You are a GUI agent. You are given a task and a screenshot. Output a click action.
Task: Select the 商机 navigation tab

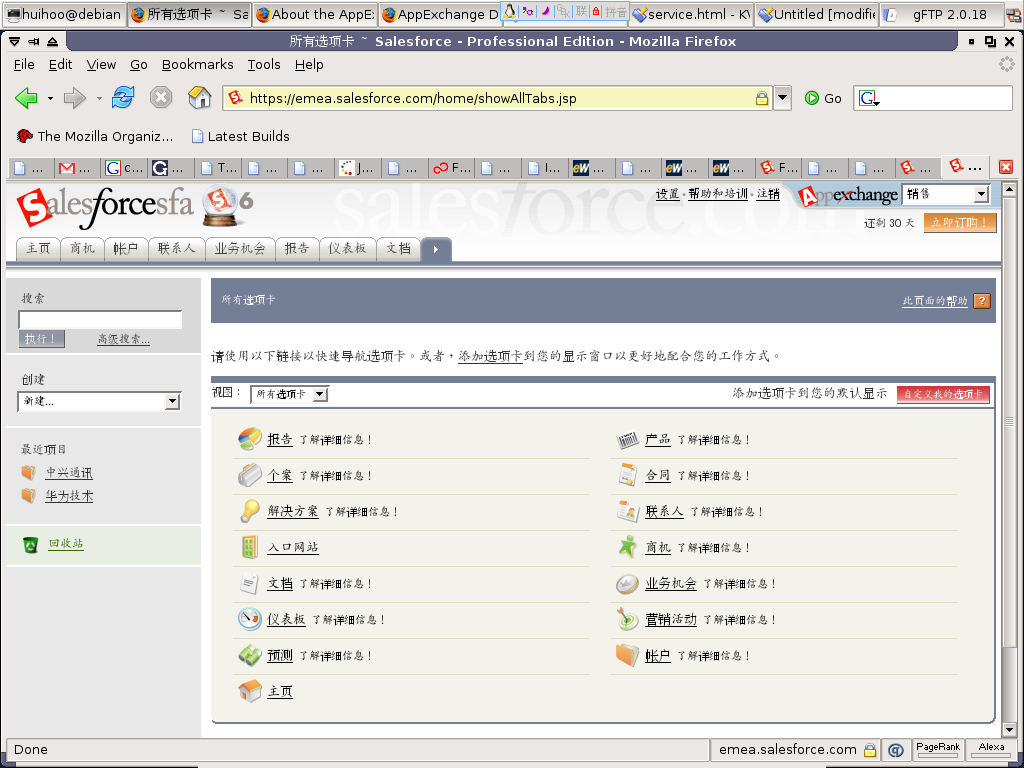[x=82, y=249]
